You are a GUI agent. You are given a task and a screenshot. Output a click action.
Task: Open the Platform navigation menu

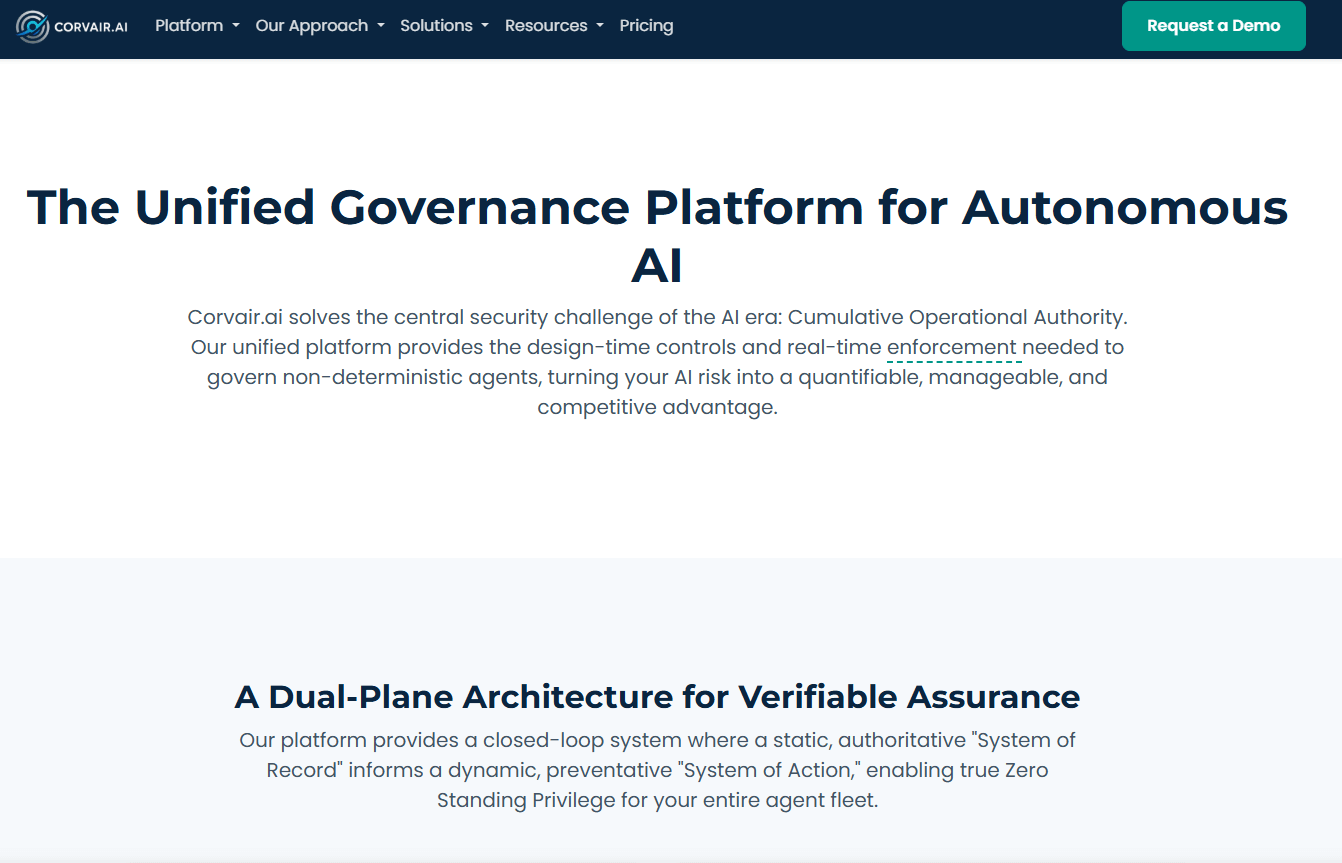189,26
